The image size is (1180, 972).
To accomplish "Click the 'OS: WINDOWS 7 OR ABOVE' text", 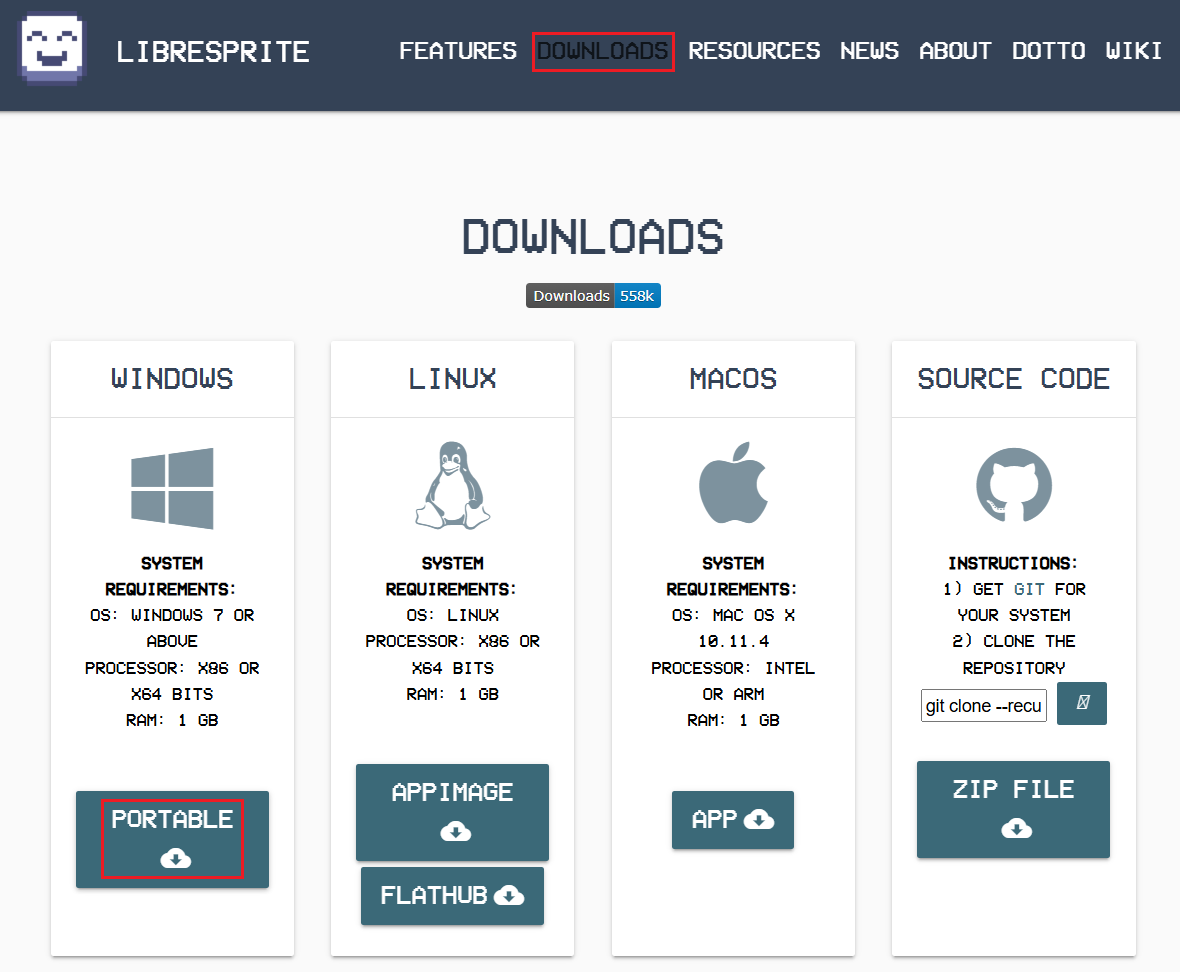I will pos(172,628).
